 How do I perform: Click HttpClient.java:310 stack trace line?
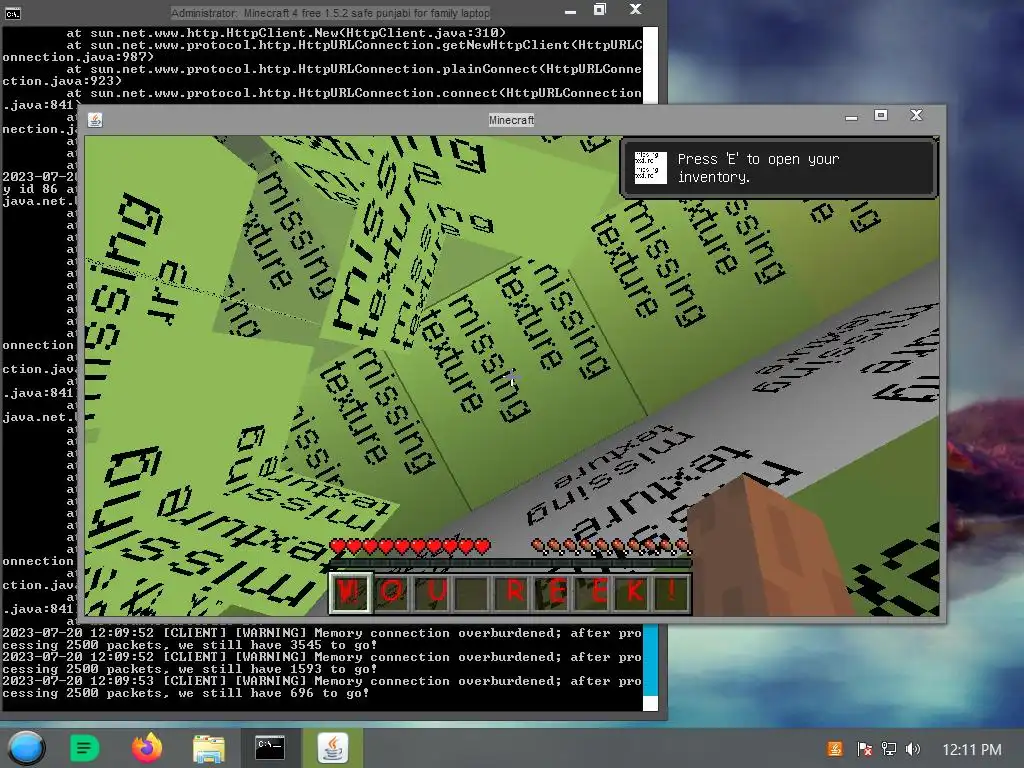[286, 33]
